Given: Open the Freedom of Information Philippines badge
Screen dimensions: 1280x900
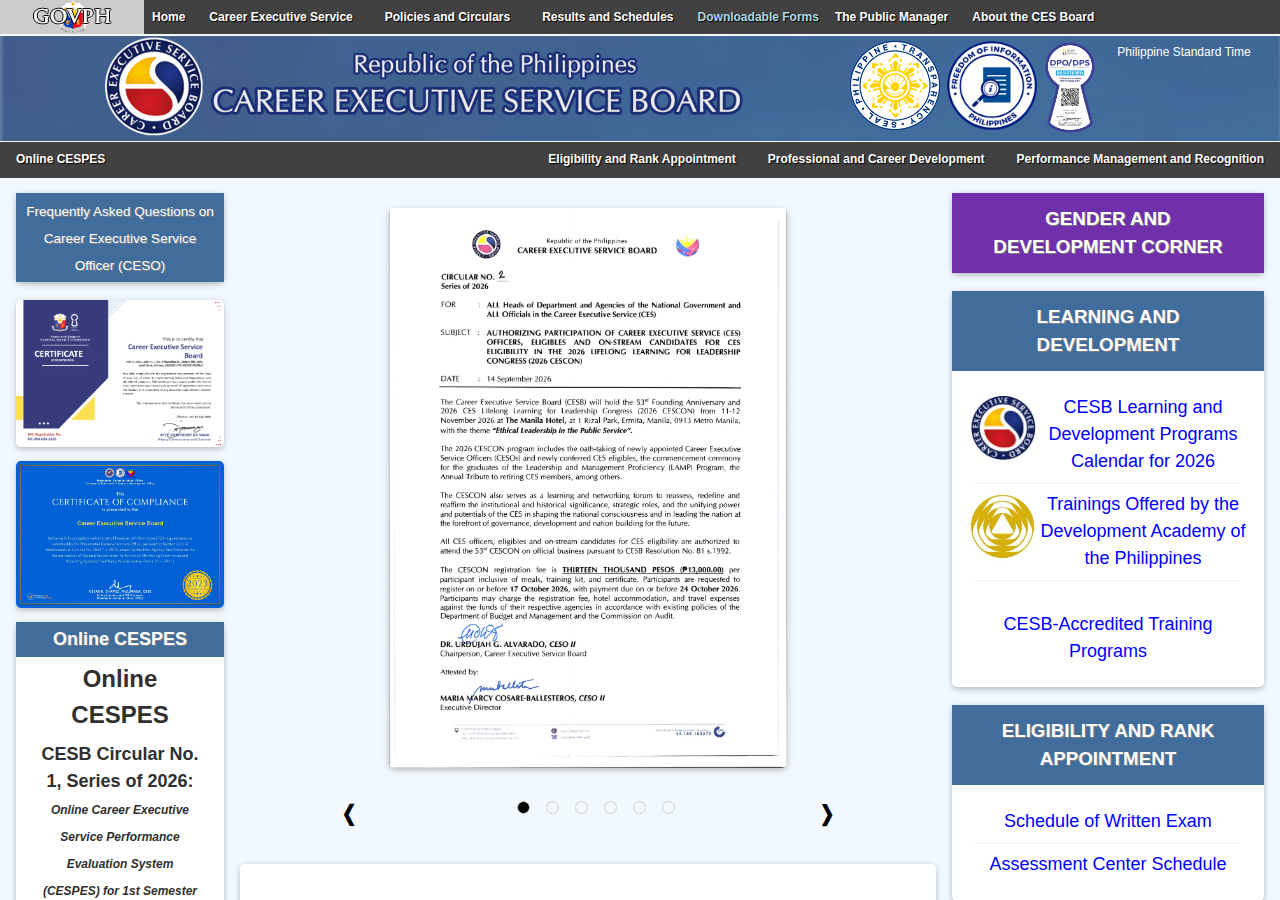Looking at the screenshot, I should click(x=992, y=86).
